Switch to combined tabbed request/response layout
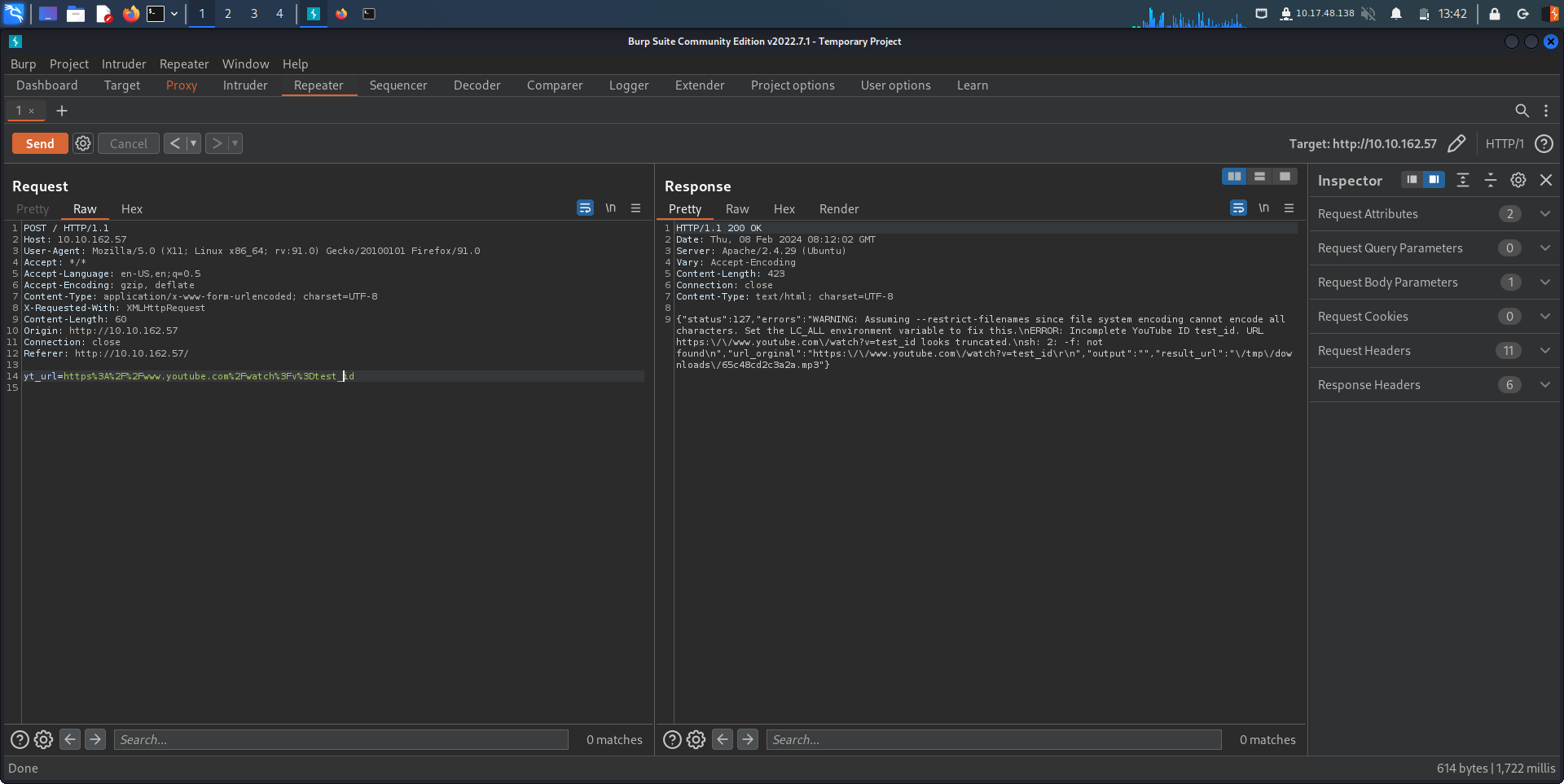The image size is (1564, 784). (x=1285, y=177)
